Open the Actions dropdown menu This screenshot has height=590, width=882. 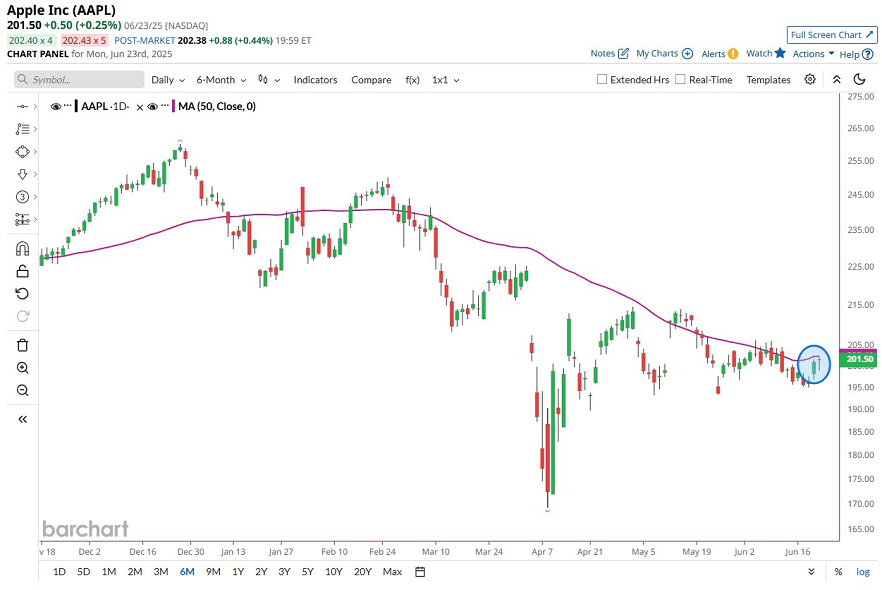813,54
